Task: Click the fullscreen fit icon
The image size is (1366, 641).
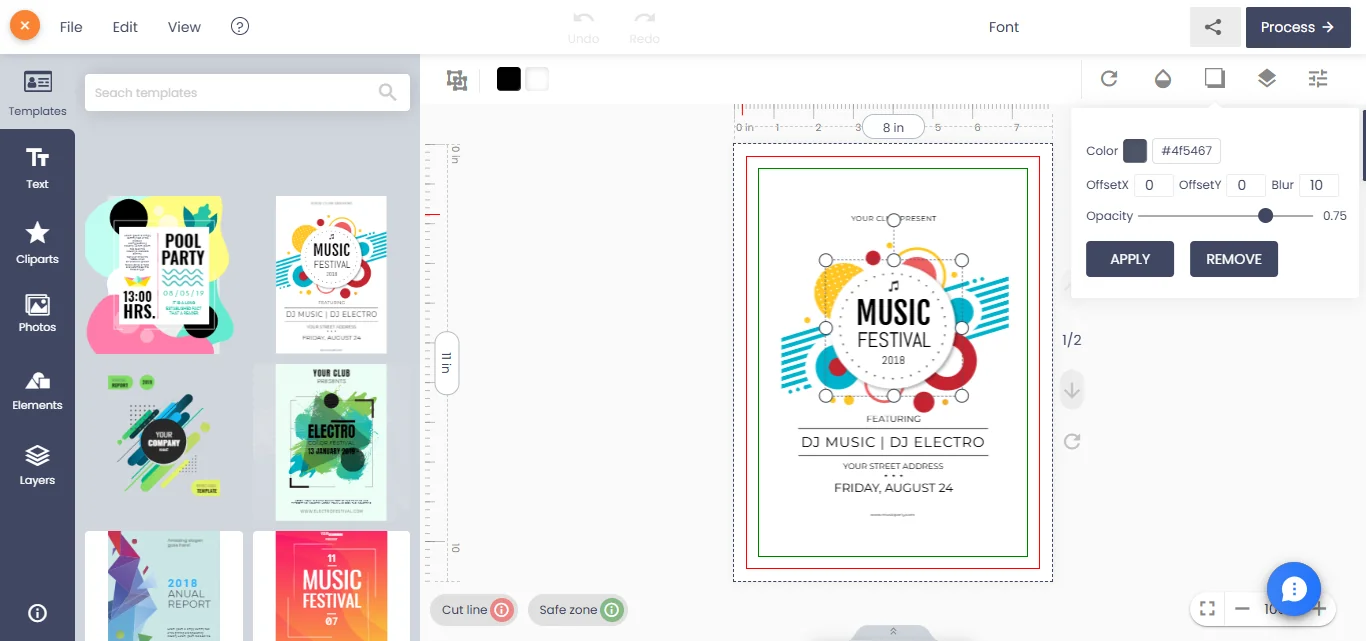Action: point(1207,608)
